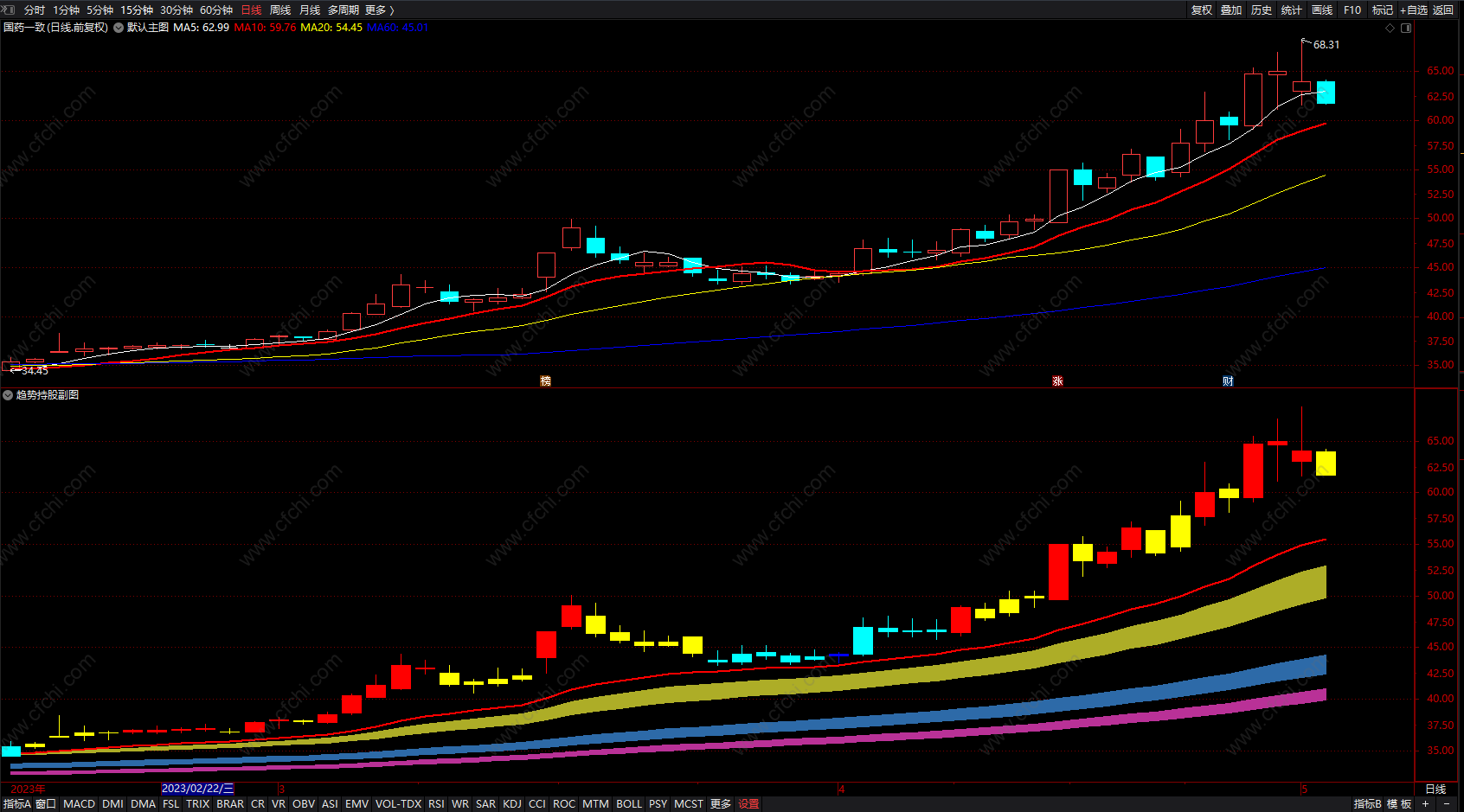Click the 统计 statistics button

(x=1292, y=10)
